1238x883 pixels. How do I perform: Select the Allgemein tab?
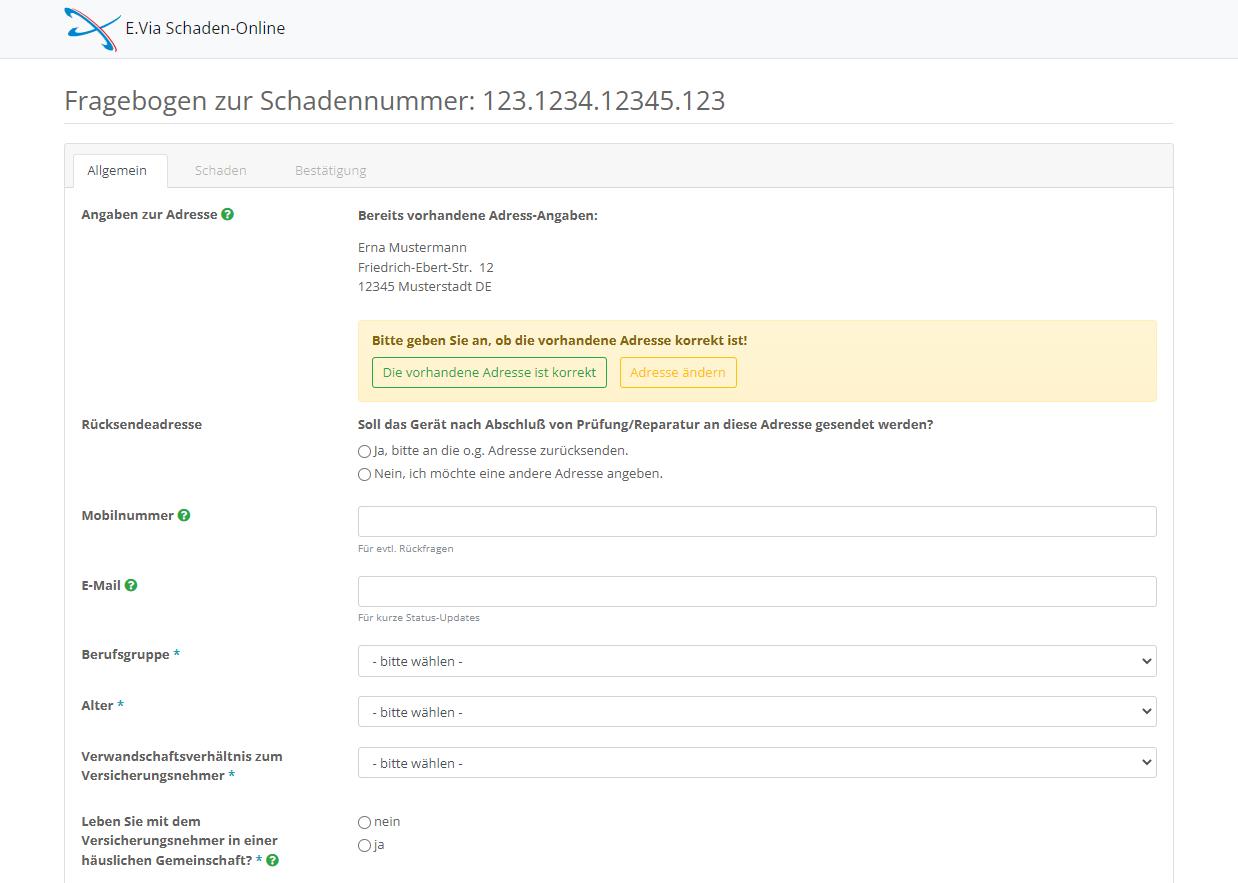pyautogui.click(x=118, y=170)
